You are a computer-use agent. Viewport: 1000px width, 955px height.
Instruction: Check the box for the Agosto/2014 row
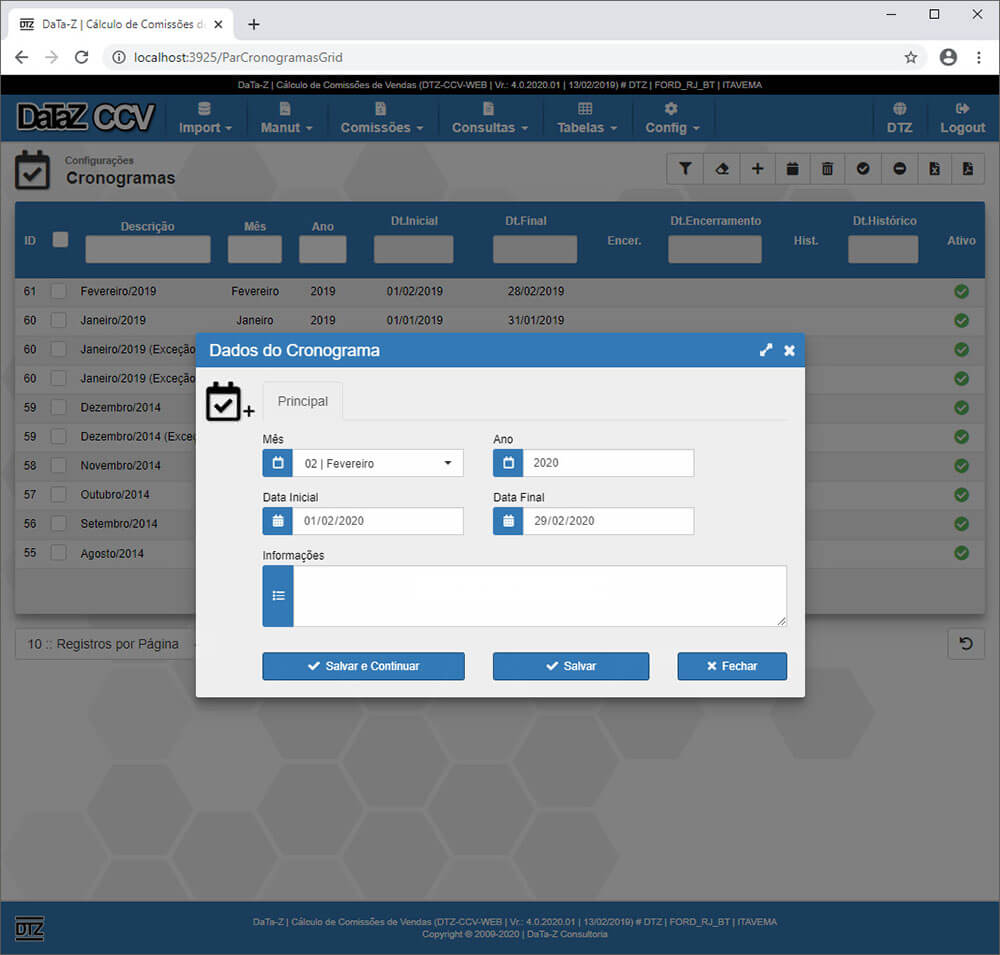[60, 553]
